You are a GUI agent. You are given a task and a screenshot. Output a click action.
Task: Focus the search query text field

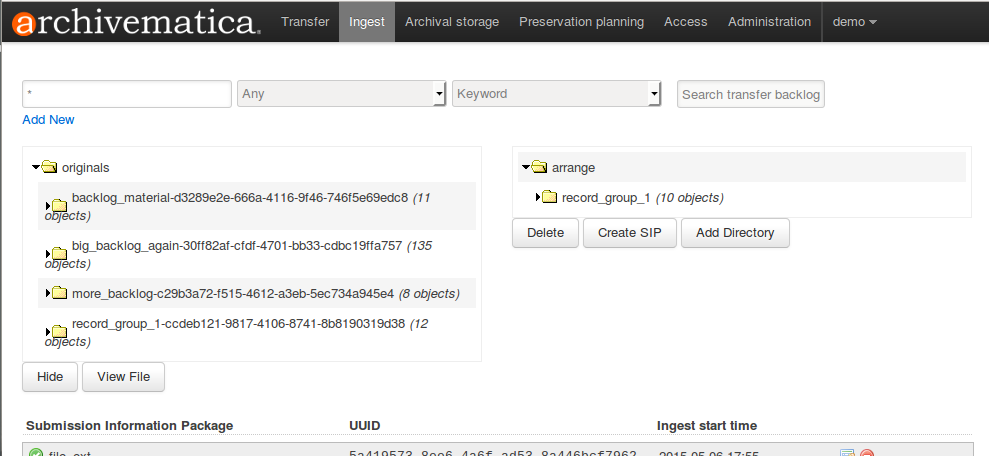coord(127,94)
